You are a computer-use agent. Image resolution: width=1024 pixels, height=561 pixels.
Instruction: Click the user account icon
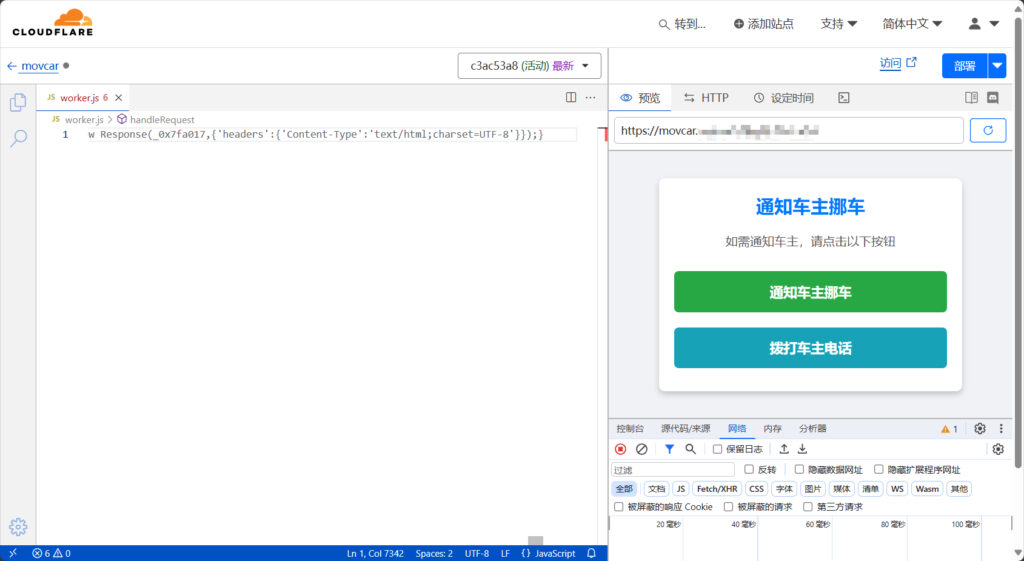pos(974,24)
